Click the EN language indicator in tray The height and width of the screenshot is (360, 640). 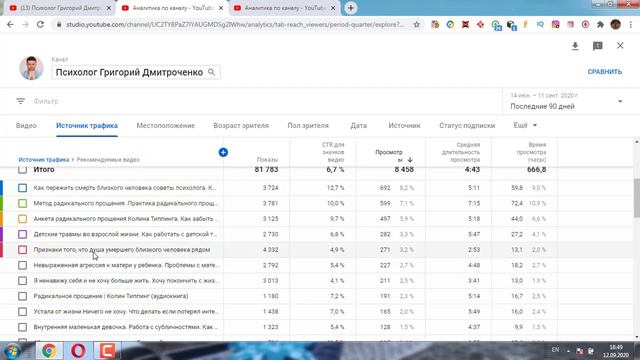click(555, 350)
